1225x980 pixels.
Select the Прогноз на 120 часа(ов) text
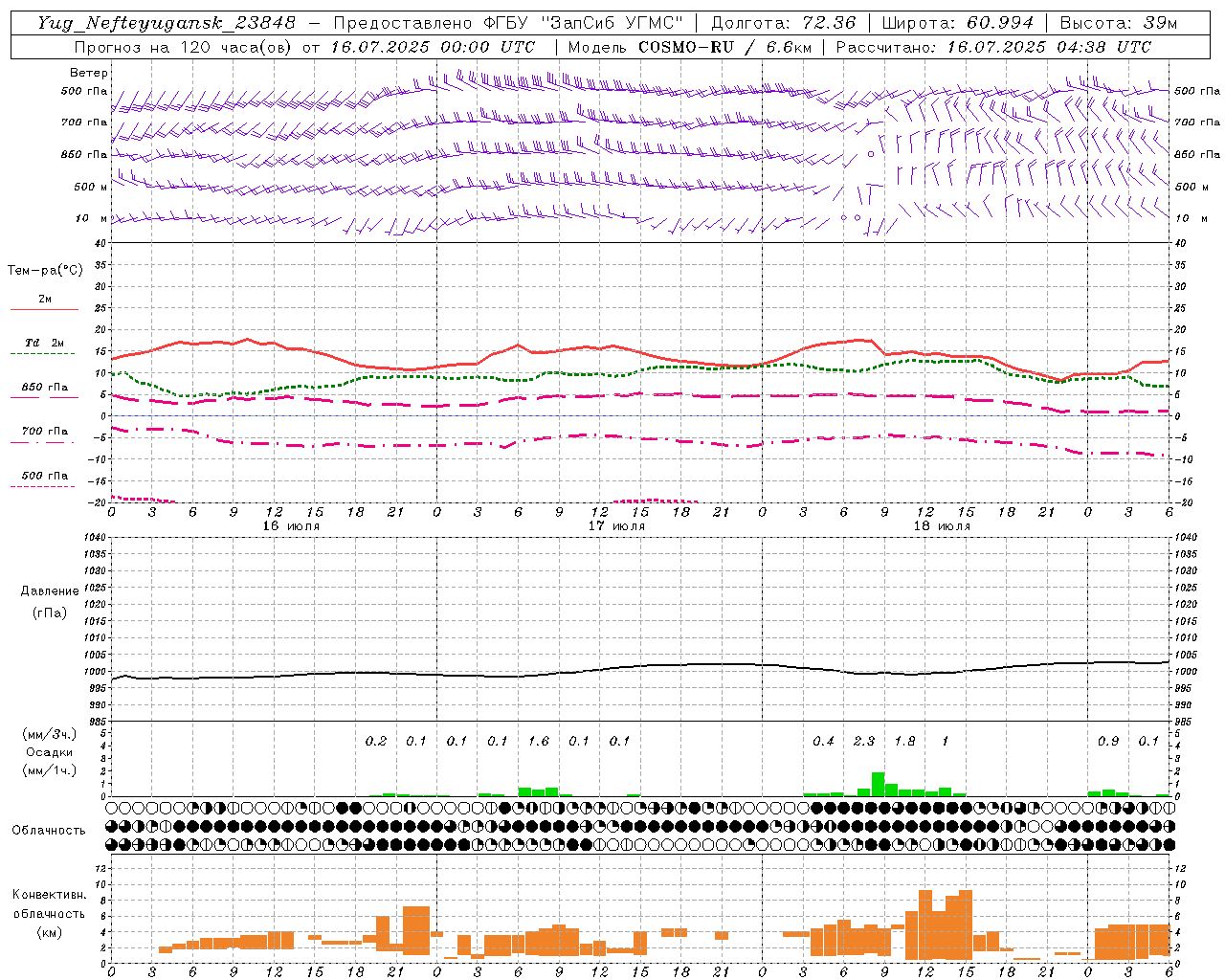(185, 47)
